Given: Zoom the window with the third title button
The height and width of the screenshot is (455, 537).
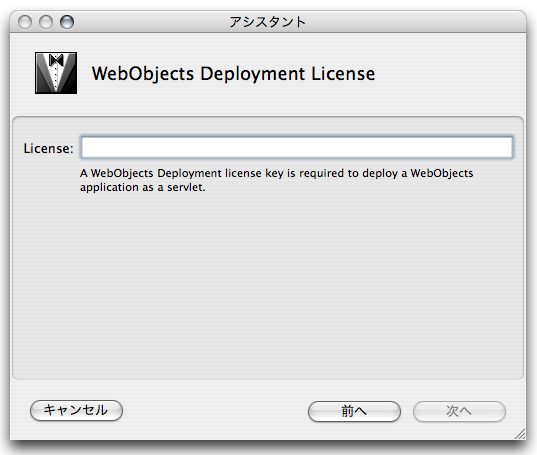Looking at the screenshot, I should point(67,22).
